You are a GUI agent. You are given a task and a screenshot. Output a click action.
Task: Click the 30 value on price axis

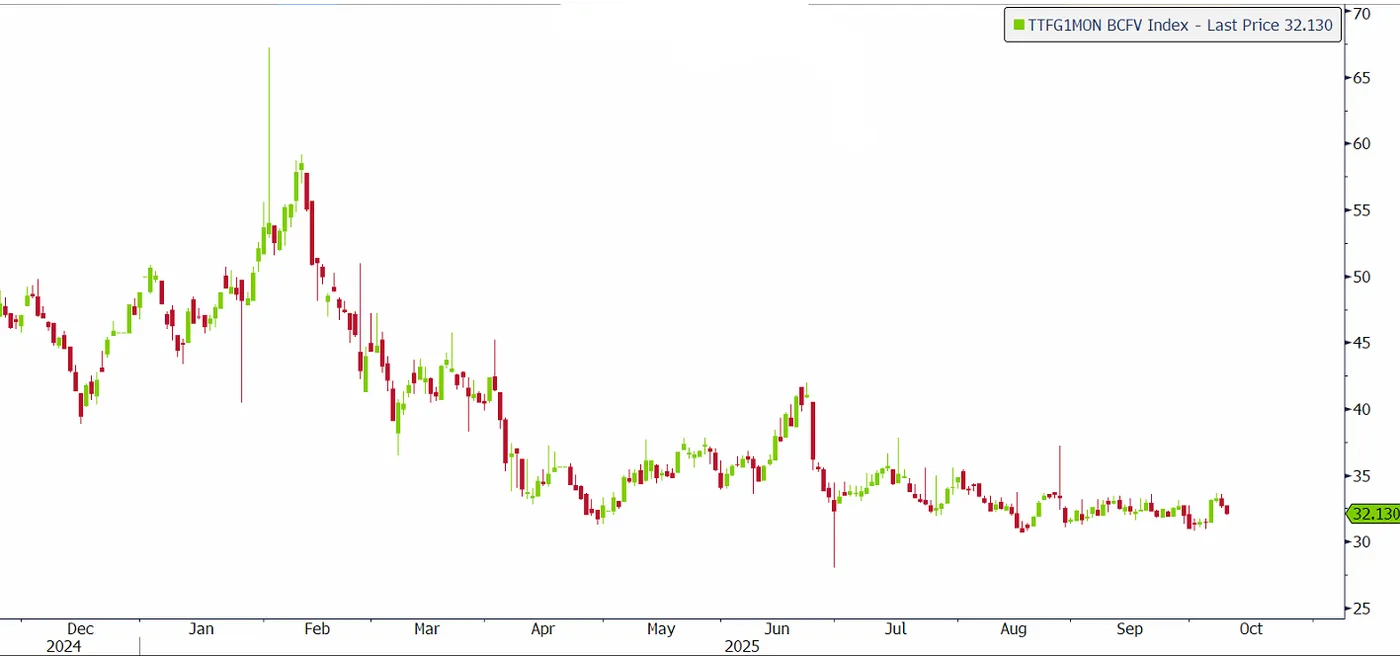click(1361, 542)
